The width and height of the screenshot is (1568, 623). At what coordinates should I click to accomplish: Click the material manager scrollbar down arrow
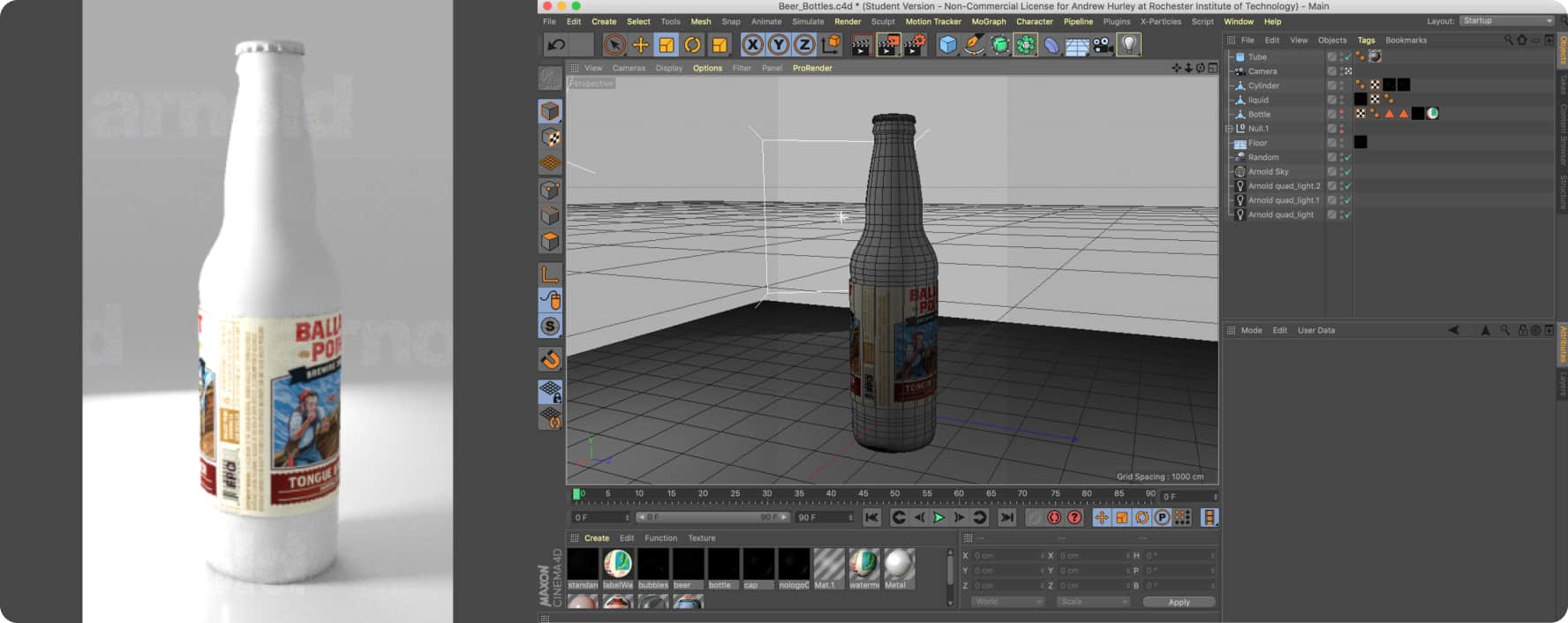[x=950, y=603]
